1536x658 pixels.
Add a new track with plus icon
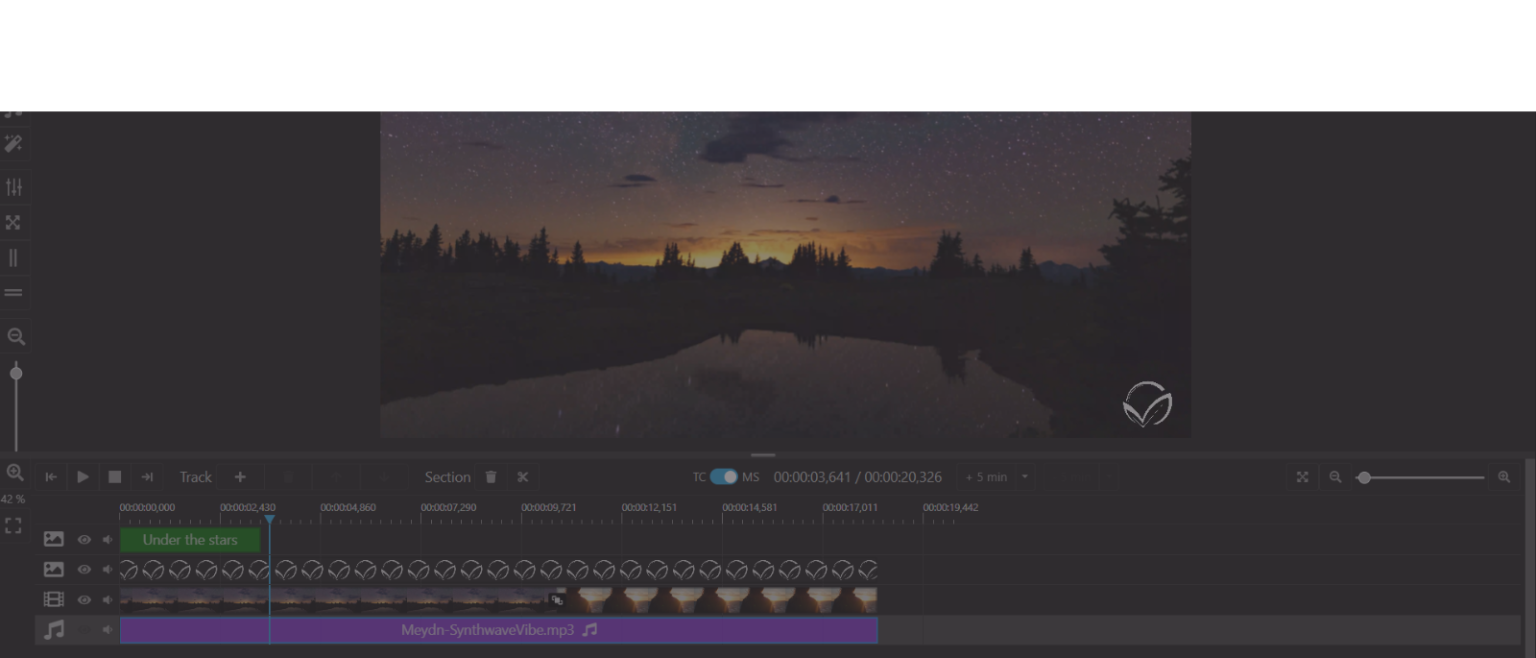coord(240,477)
